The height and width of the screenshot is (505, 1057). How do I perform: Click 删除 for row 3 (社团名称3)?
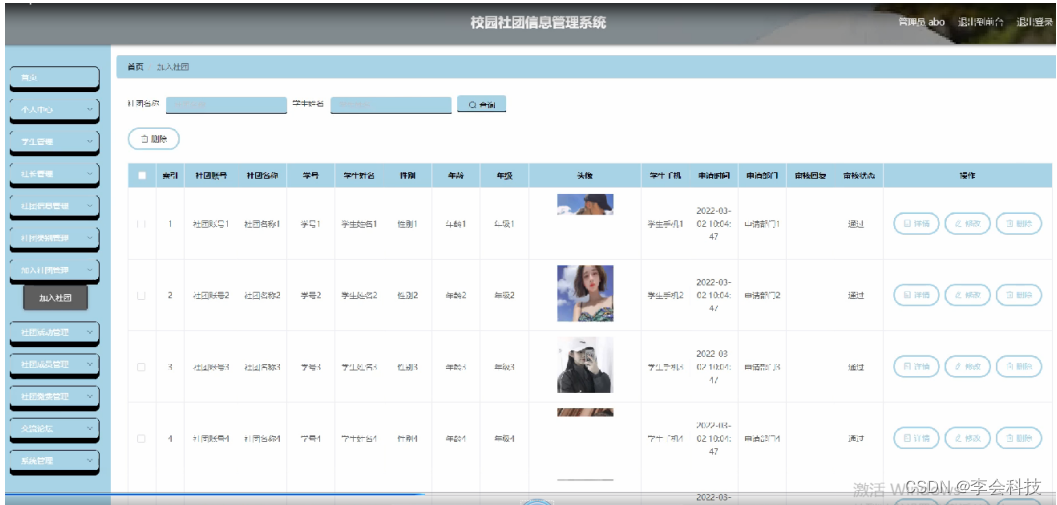coord(1019,367)
